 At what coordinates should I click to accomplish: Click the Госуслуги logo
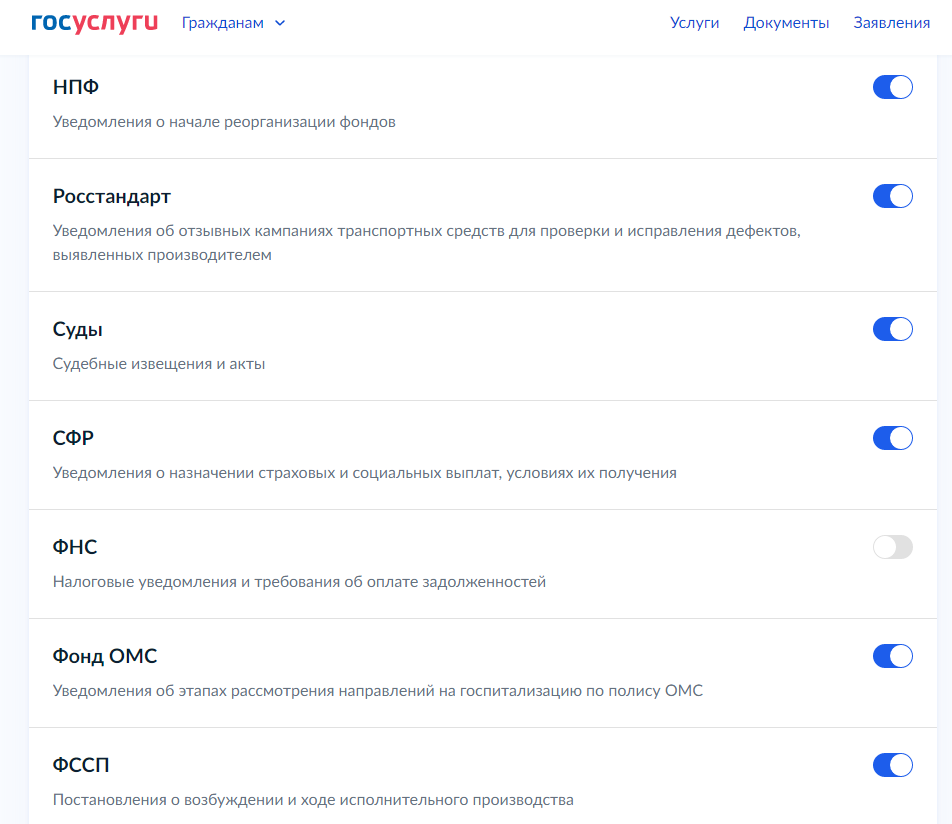(95, 23)
